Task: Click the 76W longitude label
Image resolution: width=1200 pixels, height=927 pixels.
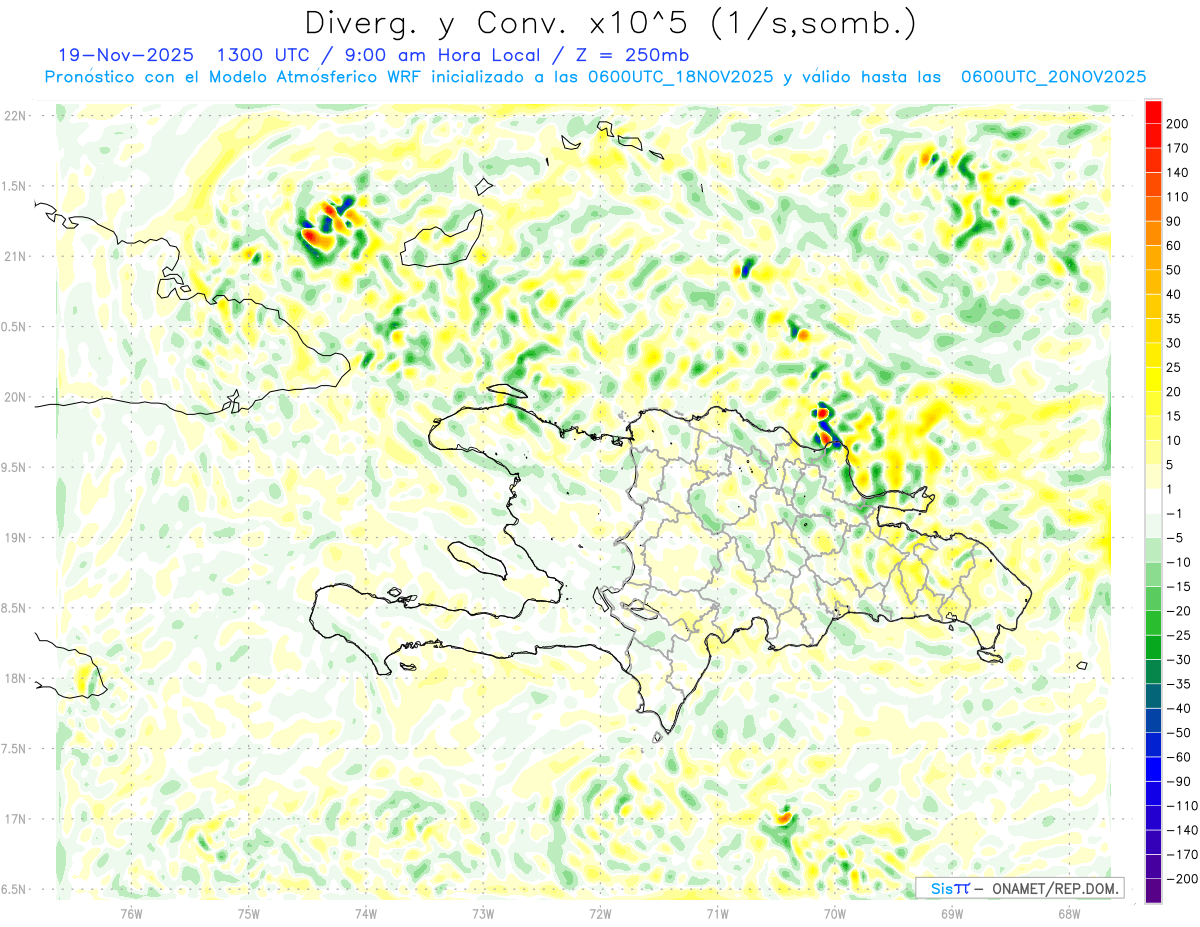Action: point(131,914)
